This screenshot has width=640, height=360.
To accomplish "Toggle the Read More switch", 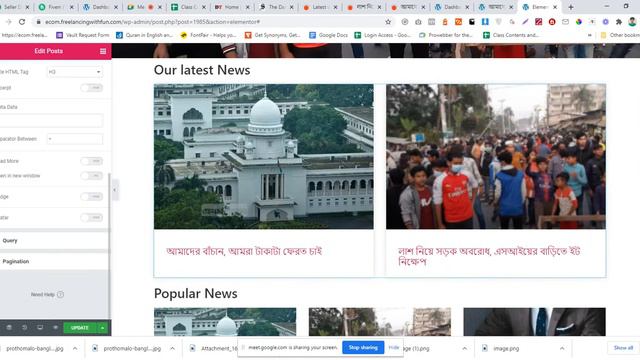I will click(91, 161).
